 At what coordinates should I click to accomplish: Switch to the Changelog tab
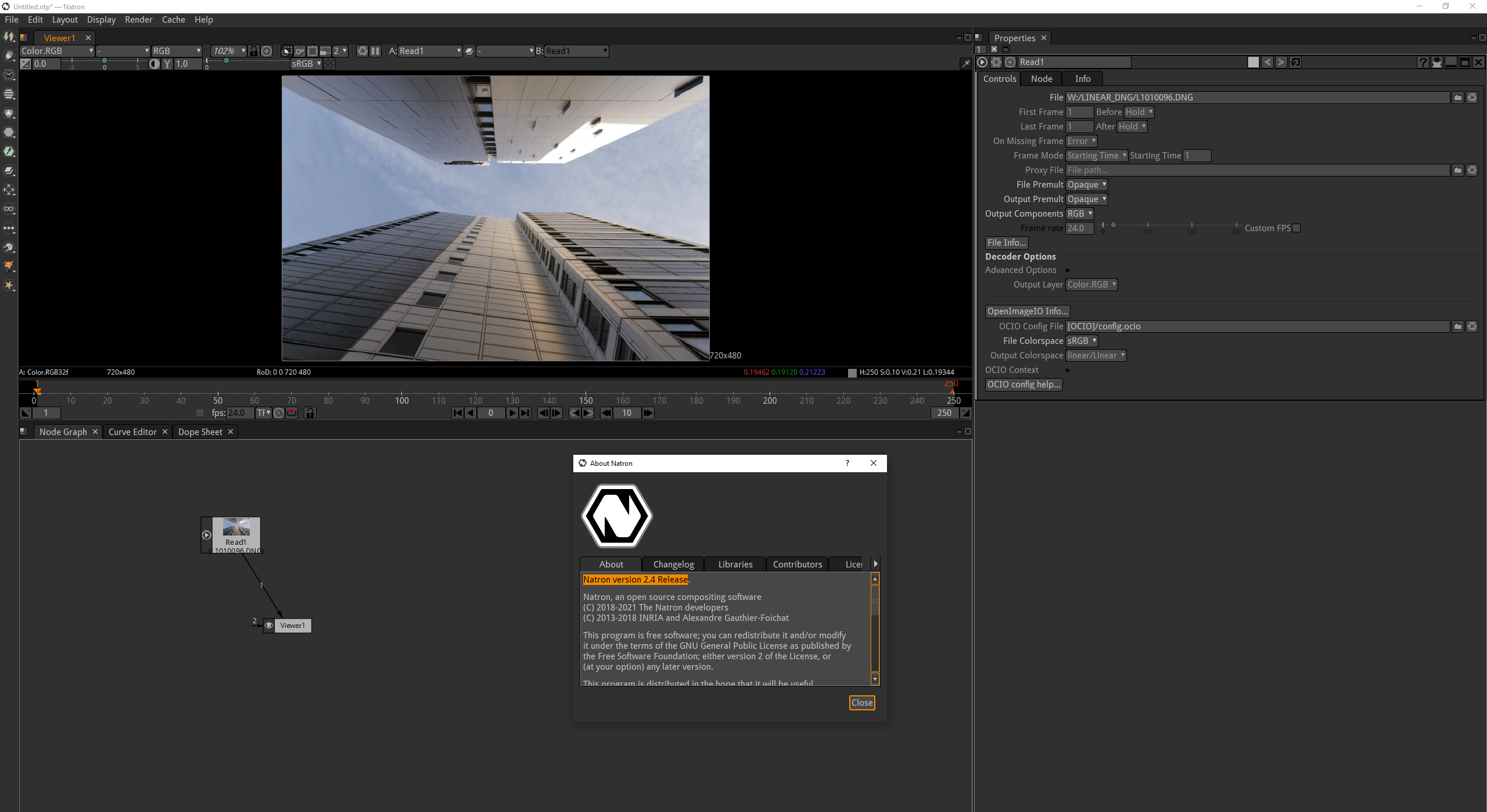pyautogui.click(x=673, y=564)
